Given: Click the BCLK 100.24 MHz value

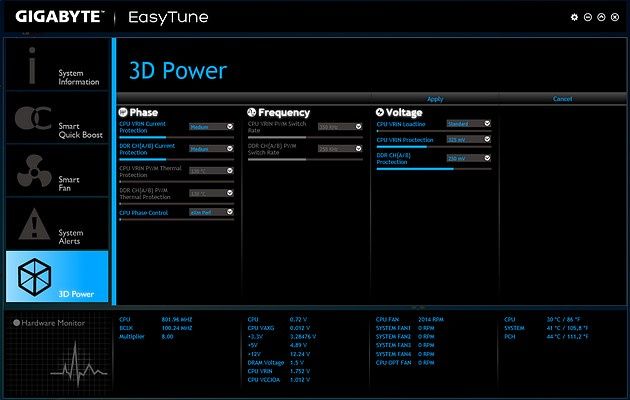Looking at the screenshot, I should pos(177,328).
